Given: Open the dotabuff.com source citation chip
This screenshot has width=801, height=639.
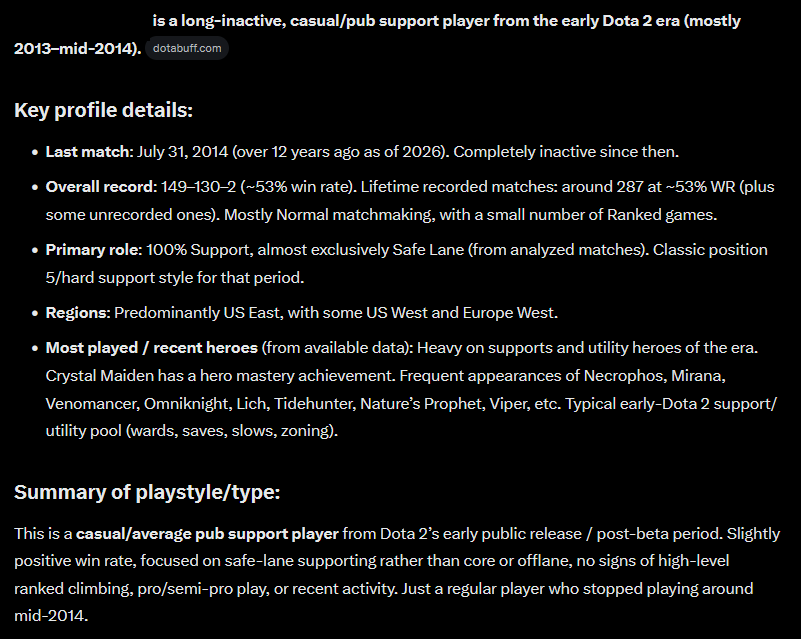Looking at the screenshot, I should point(187,49).
